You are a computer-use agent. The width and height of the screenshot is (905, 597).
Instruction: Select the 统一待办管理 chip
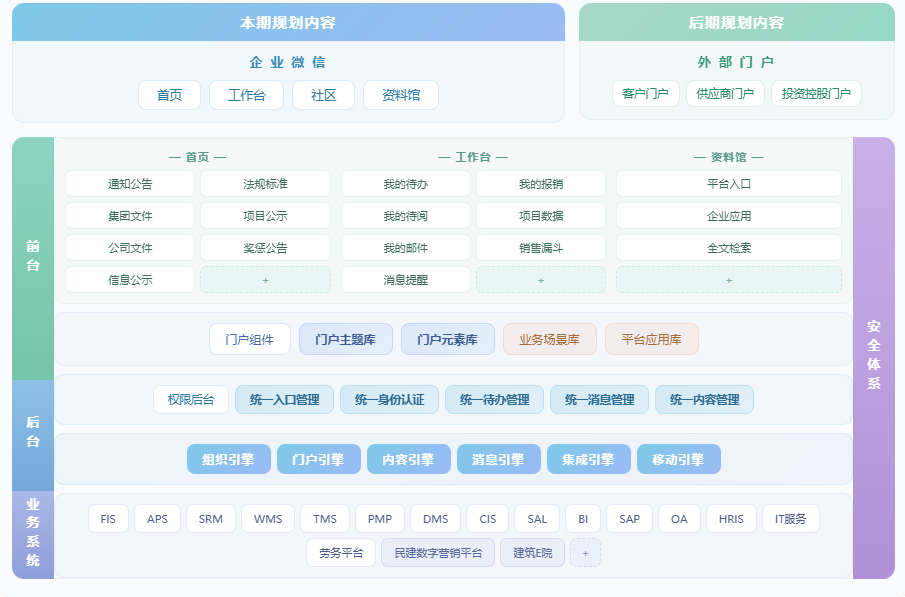coord(495,400)
